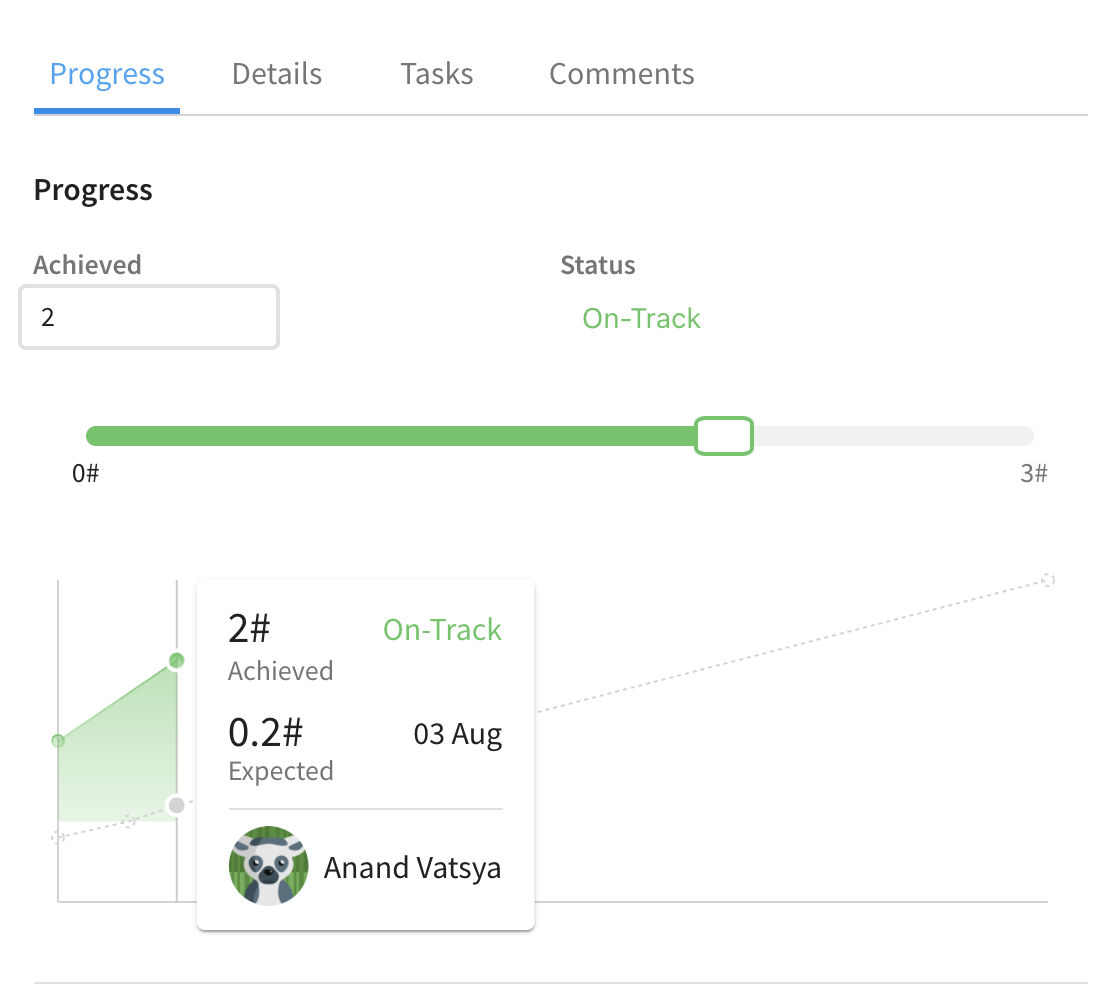This screenshot has height=990, width=1114.
Task: Open the Details tab
Action: pos(276,74)
